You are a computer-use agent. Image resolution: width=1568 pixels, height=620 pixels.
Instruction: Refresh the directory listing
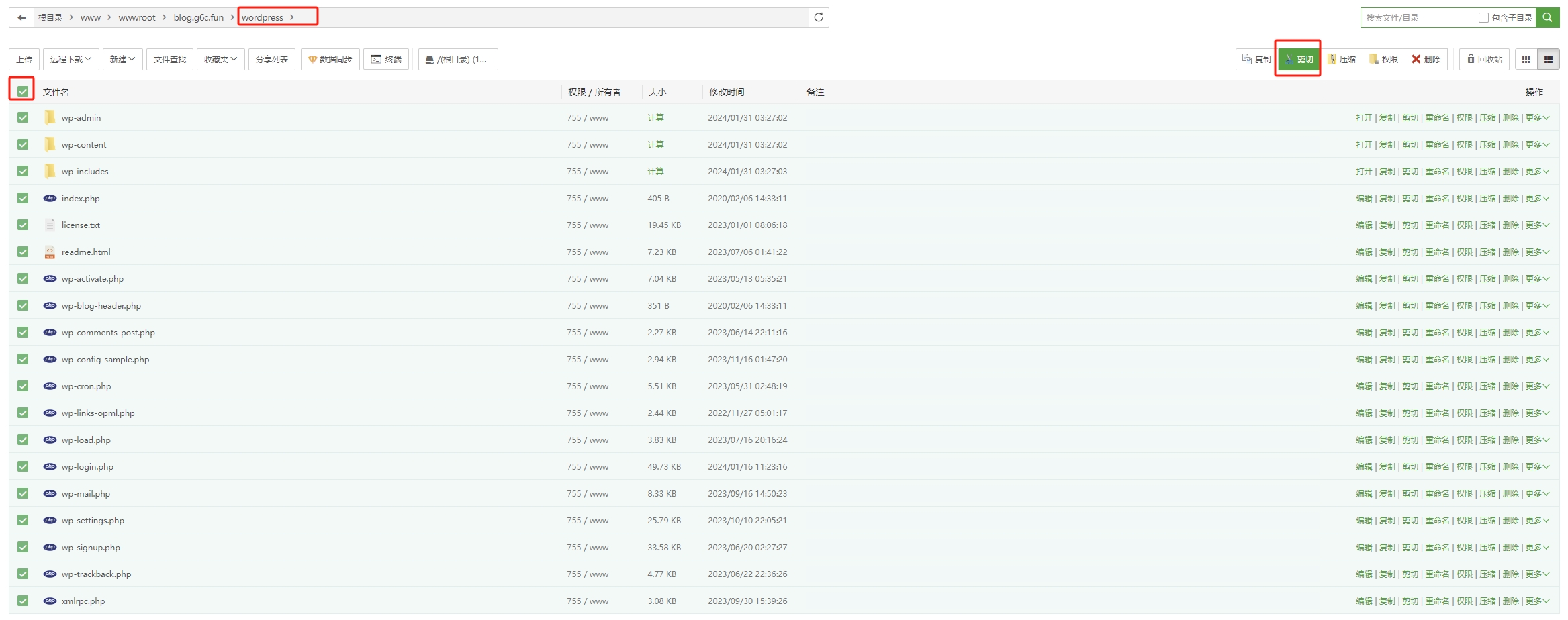tap(819, 17)
